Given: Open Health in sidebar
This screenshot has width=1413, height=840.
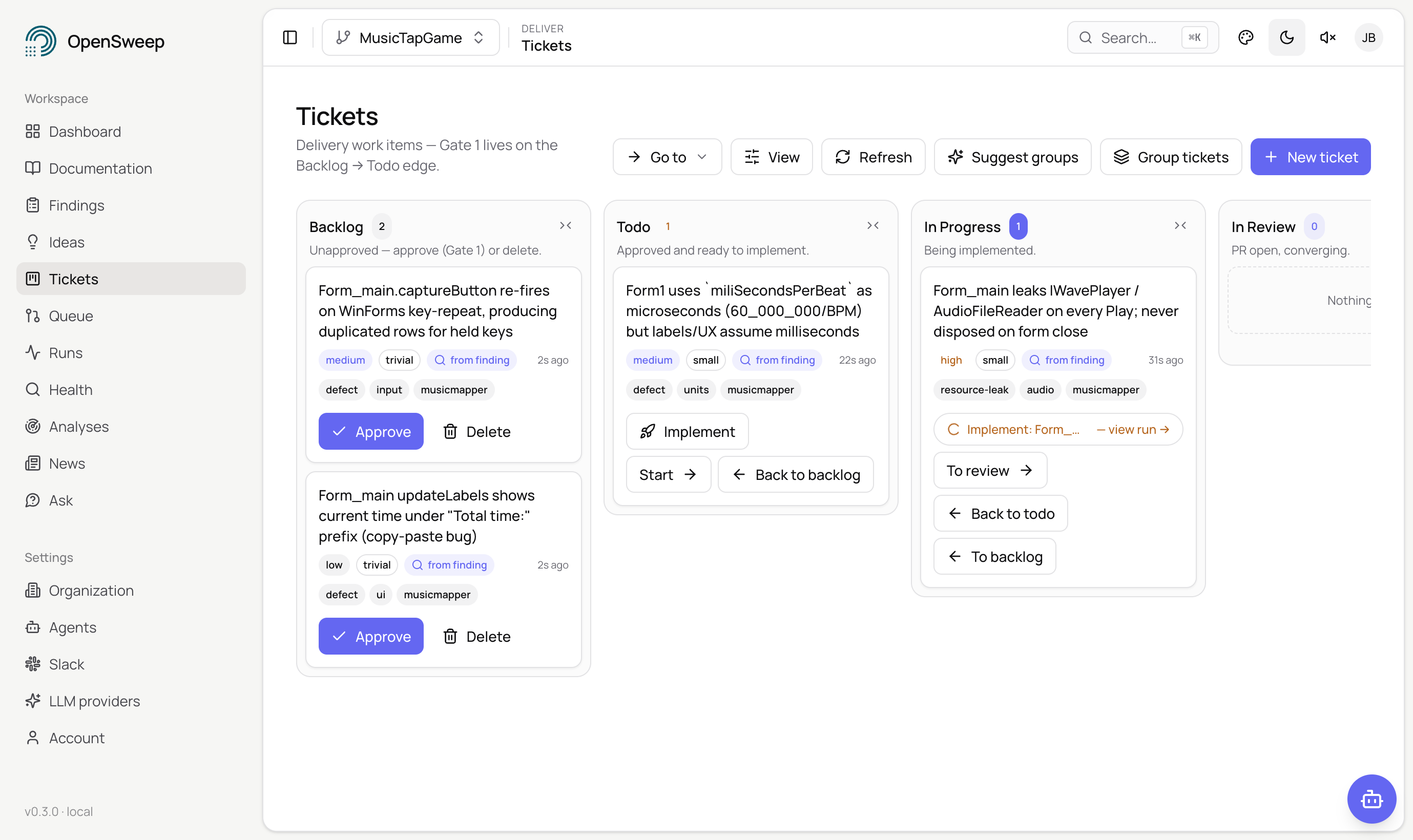Looking at the screenshot, I should click(131, 389).
